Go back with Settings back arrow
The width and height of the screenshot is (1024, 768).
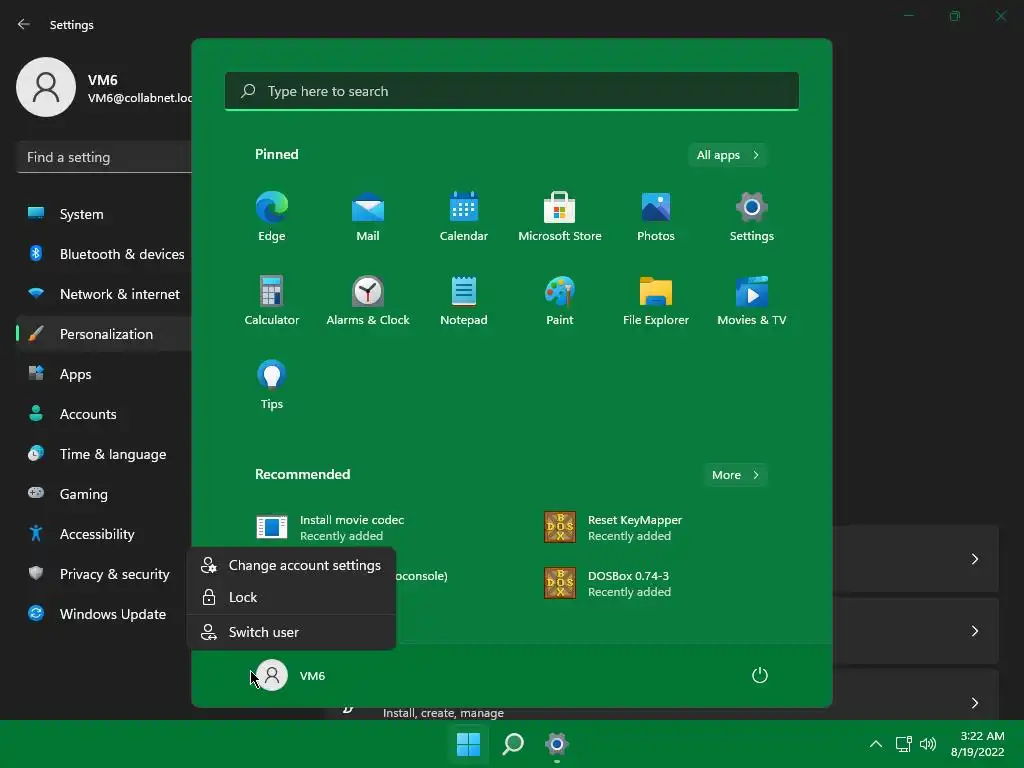24,24
